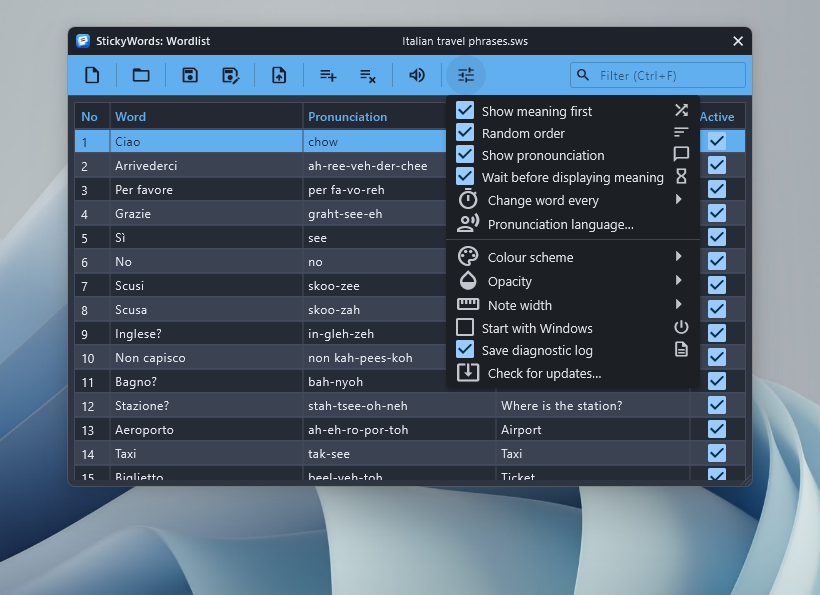This screenshot has height=595, width=820.
Task: Click the StickyWords app icon in the title bar
Action: [83, 41]
